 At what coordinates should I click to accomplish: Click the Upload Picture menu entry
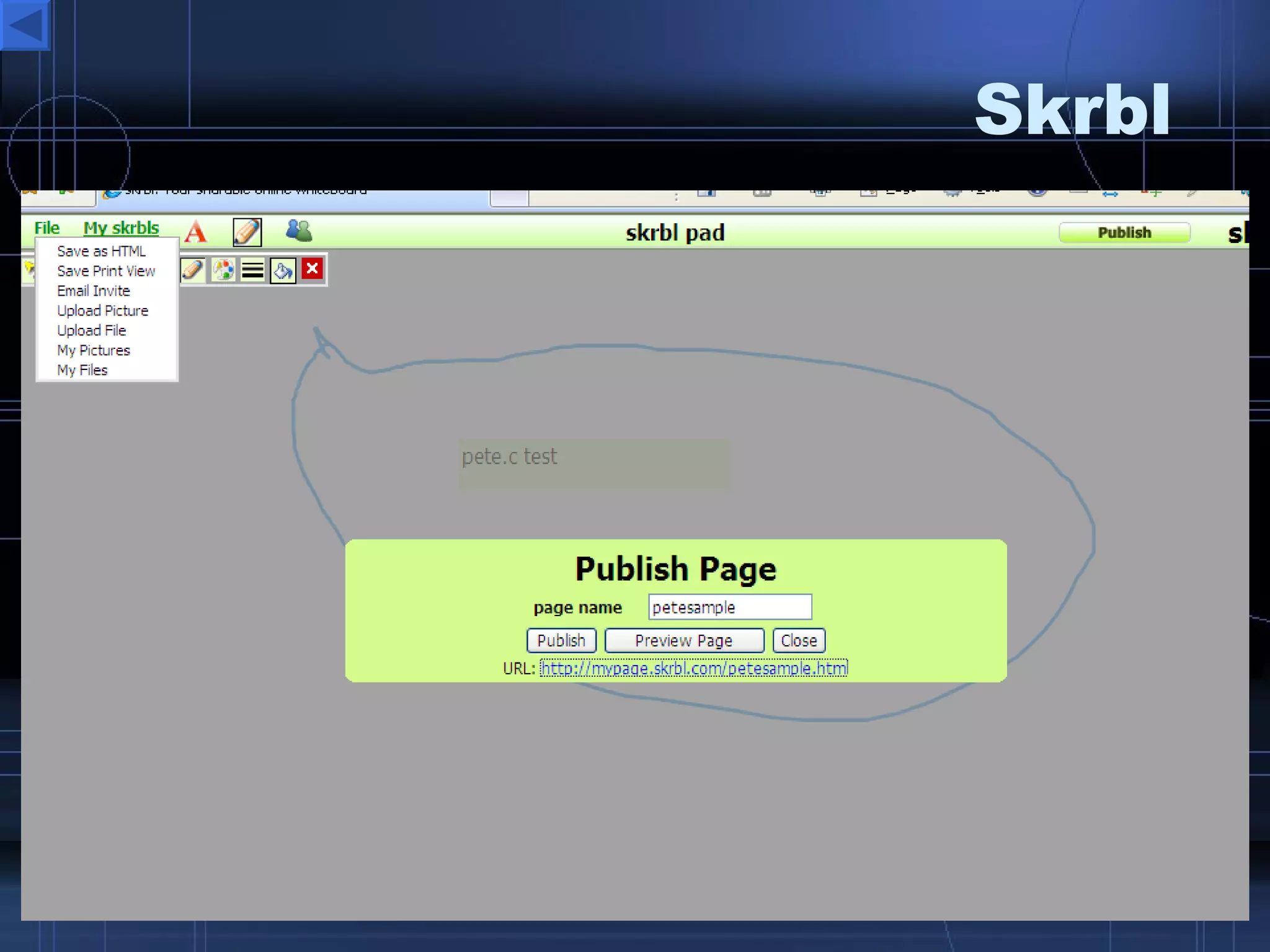(x=102, y=311)
